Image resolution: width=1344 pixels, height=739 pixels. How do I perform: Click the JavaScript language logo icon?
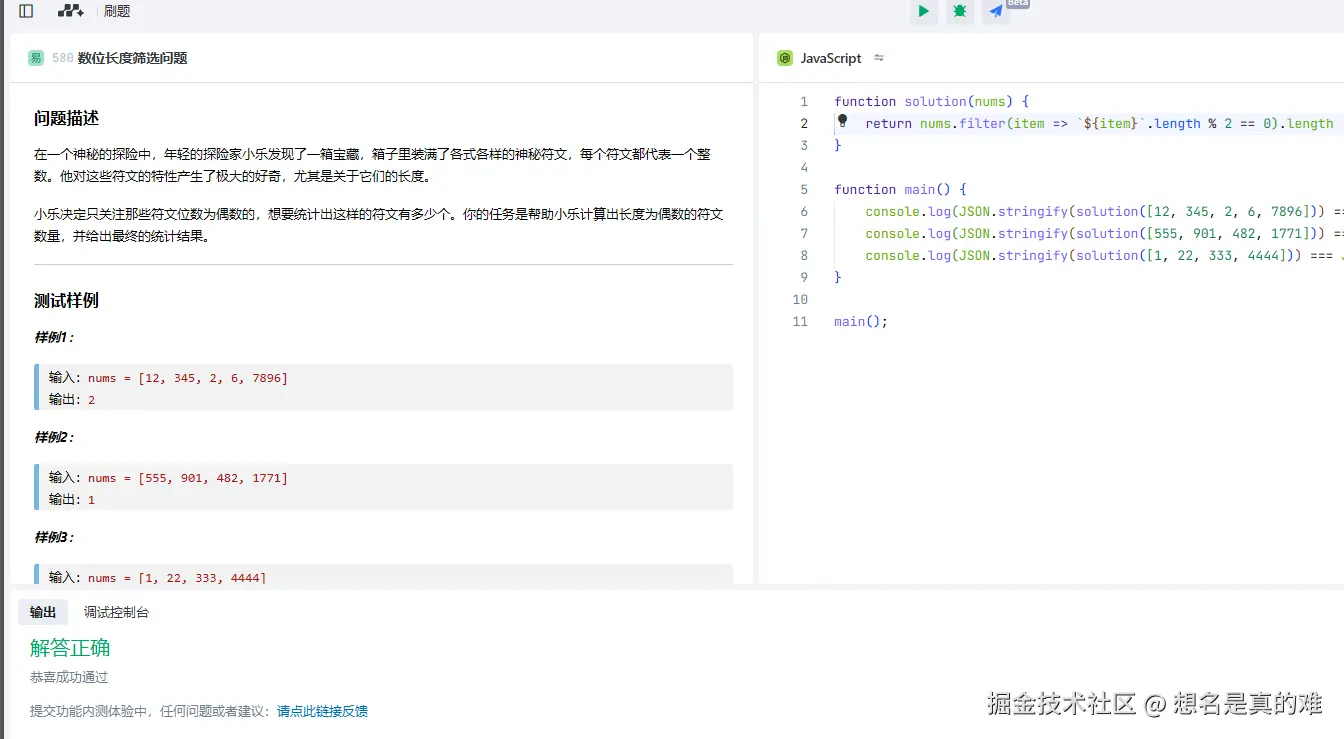[784, 58]
